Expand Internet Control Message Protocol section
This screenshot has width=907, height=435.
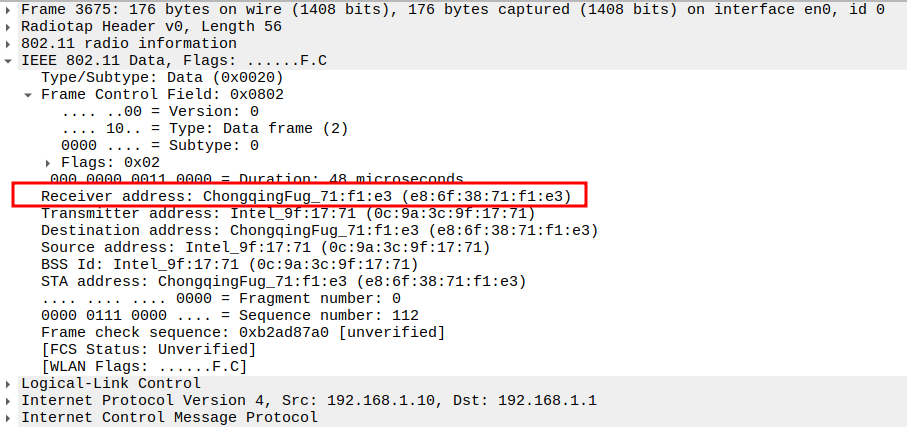(x=9, y=417)
